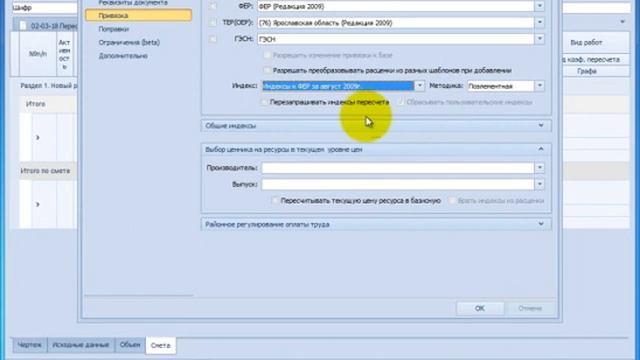
Task: Switch to the Исходные данные tab
Action: tap(81, 345)
